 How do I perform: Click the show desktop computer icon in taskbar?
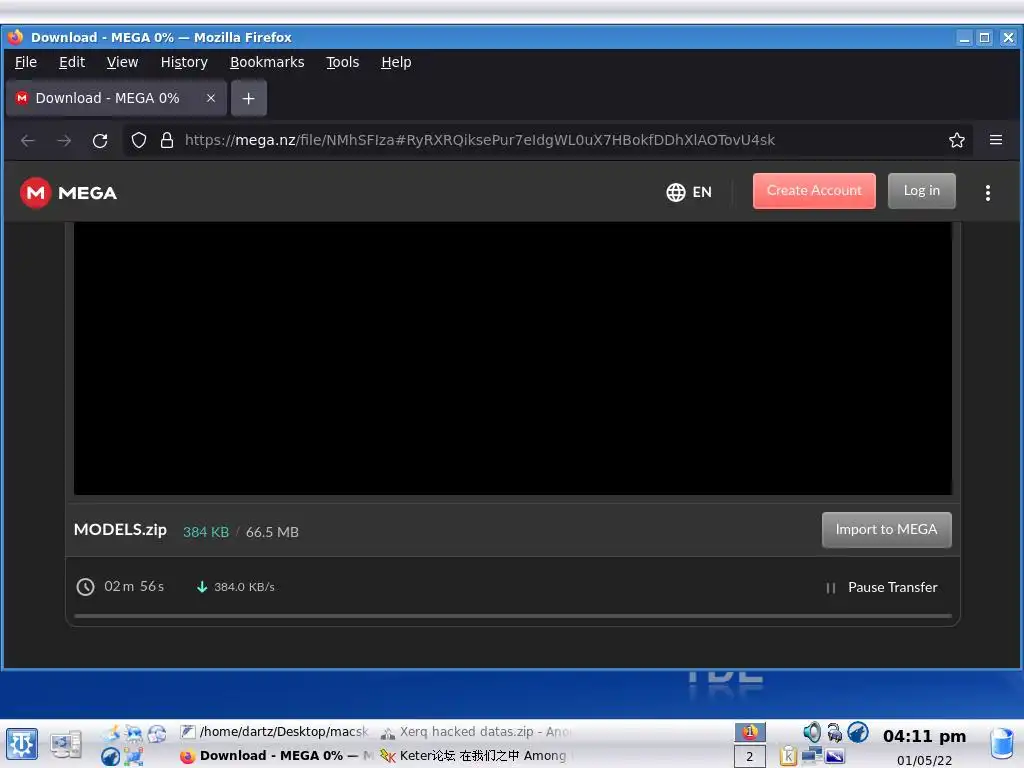67,744
